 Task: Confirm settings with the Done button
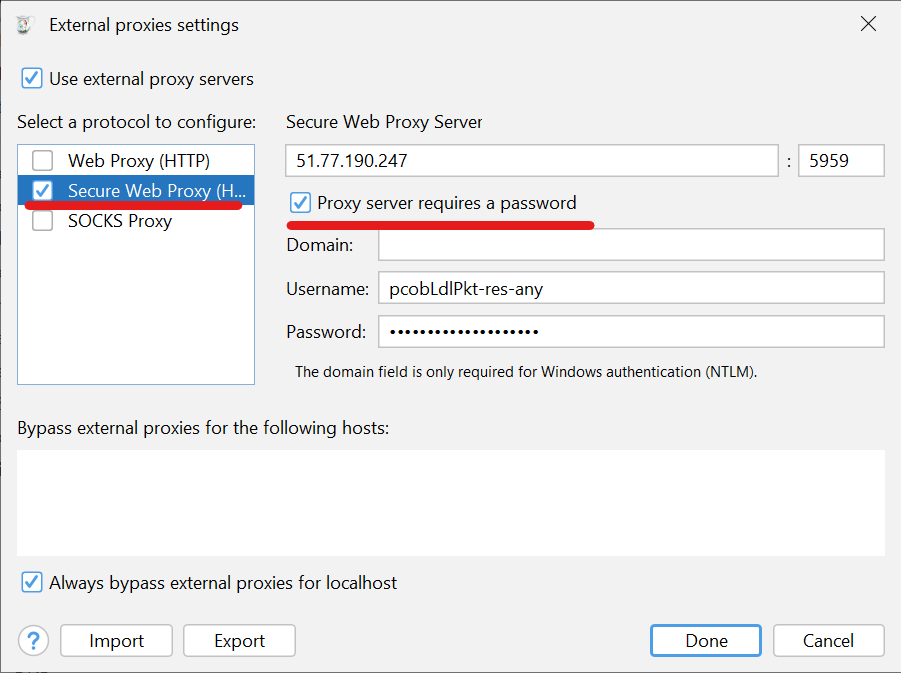(706, 641)
